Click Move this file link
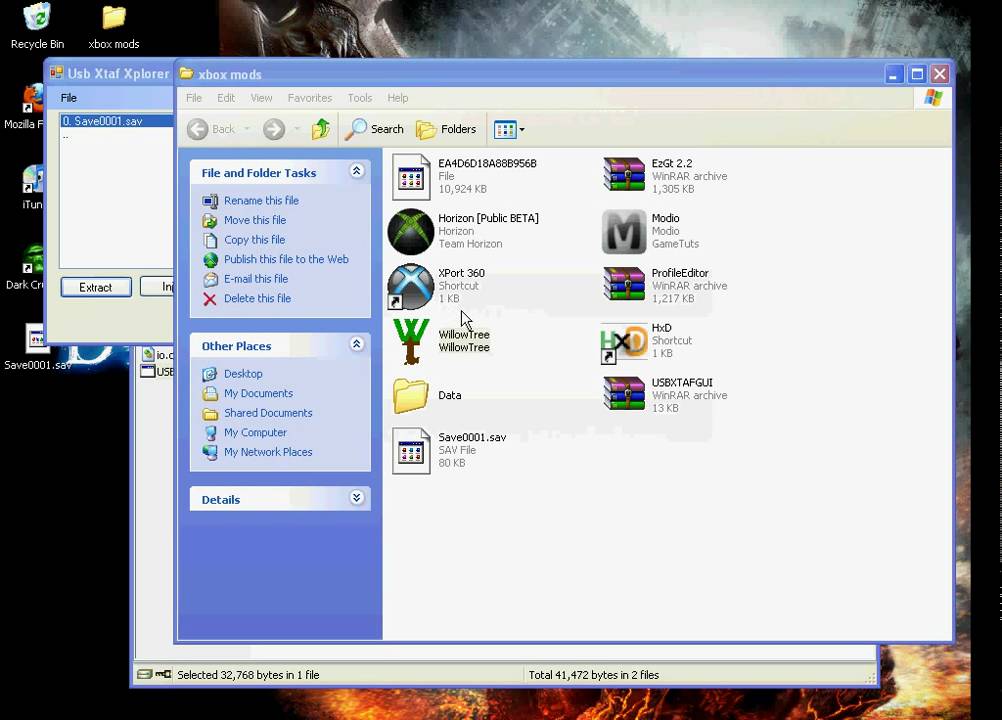The image size is (1002, 720). [254, 220]
